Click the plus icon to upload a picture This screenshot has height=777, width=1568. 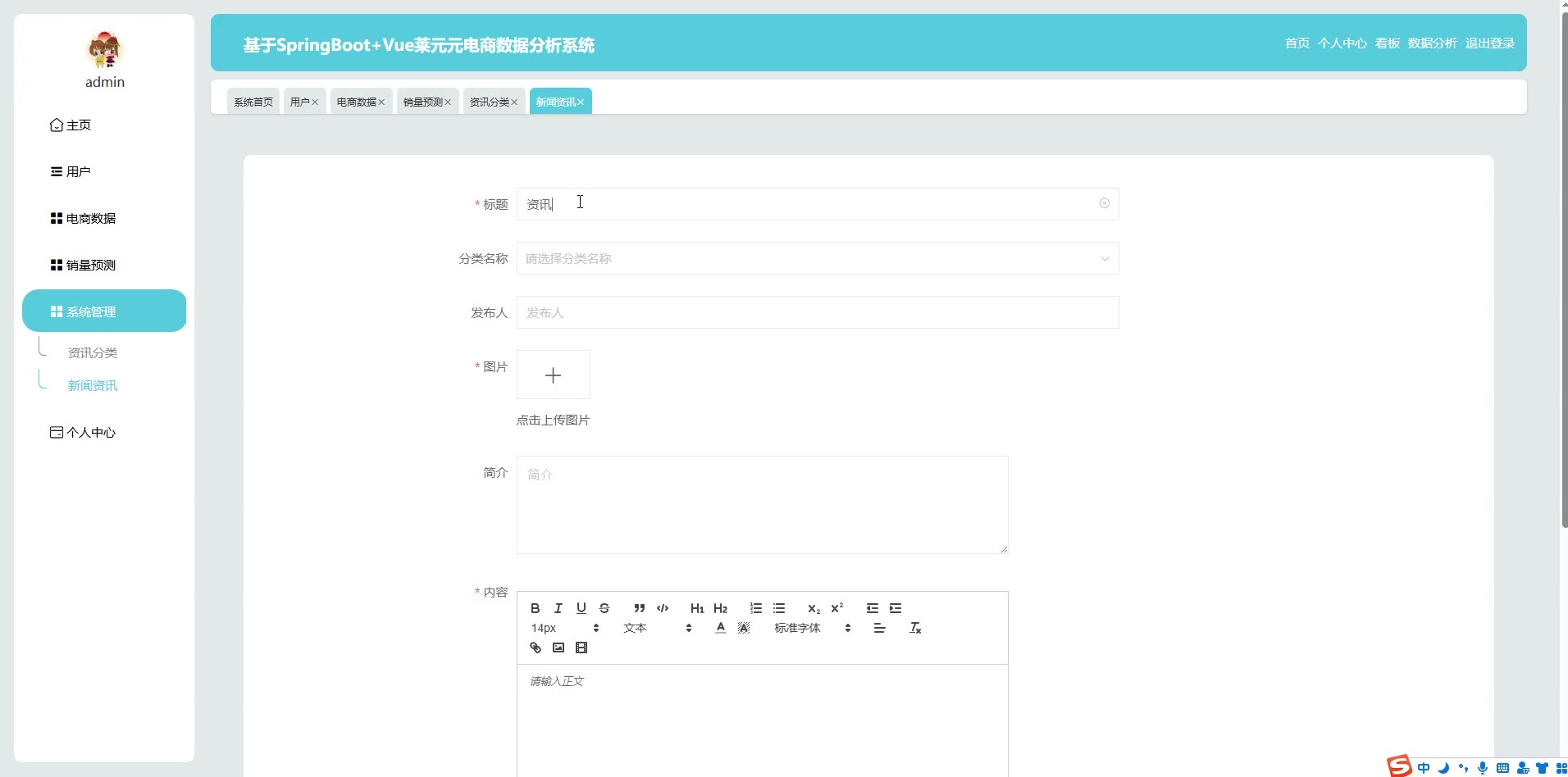[x=553, y=375]
